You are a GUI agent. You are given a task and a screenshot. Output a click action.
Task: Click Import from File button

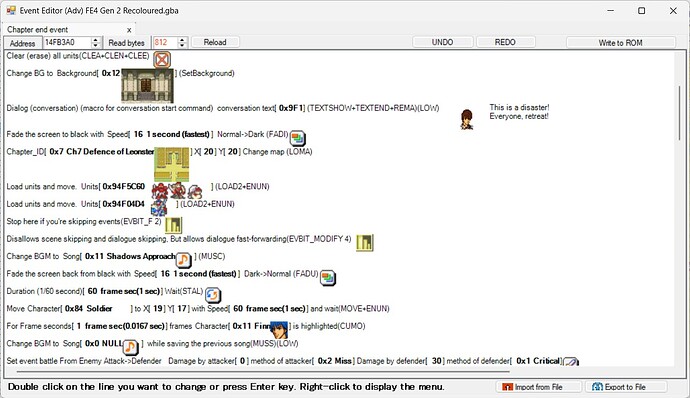click(539, 387)
